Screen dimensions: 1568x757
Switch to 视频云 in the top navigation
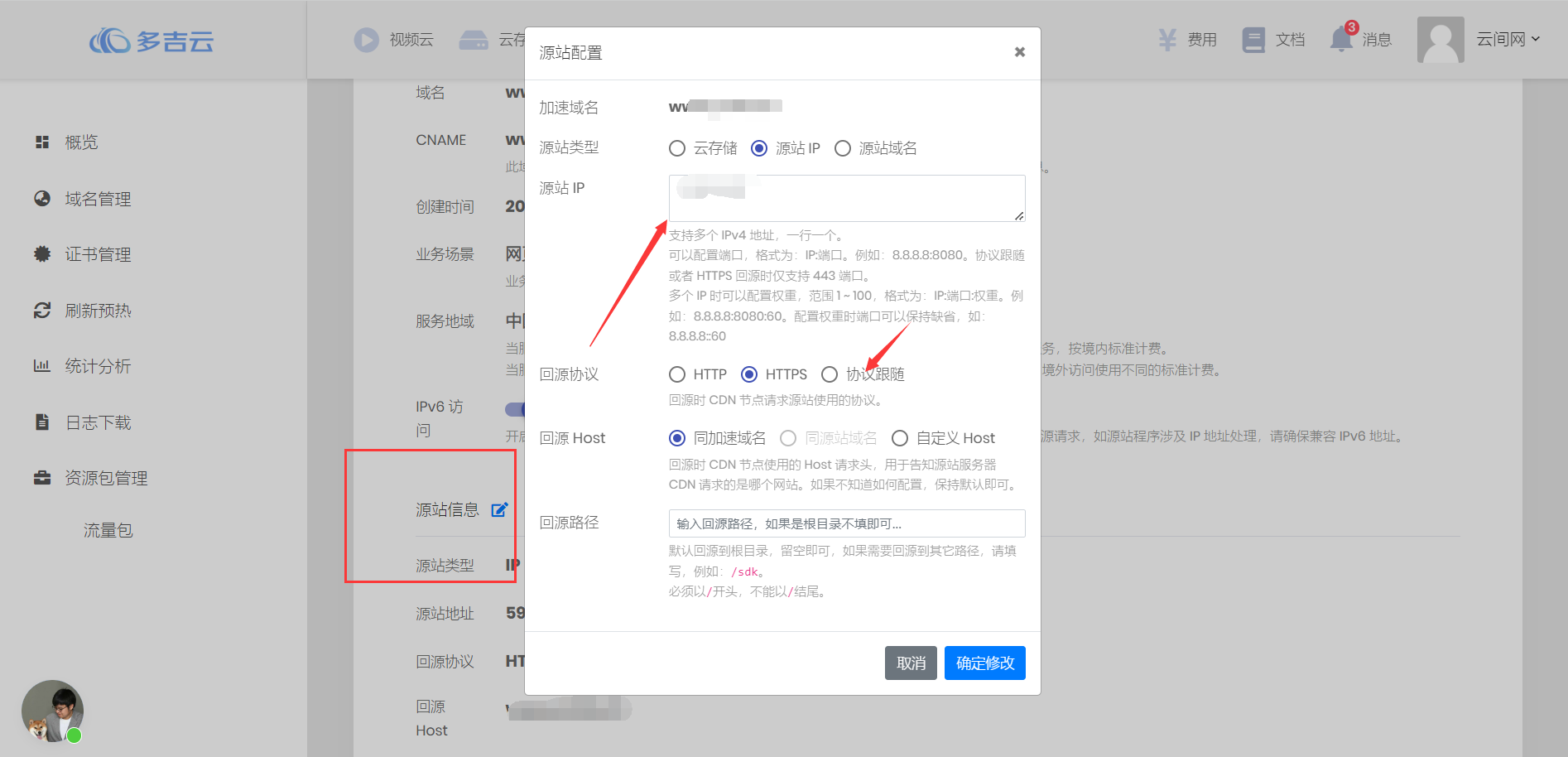pos(396,38)
